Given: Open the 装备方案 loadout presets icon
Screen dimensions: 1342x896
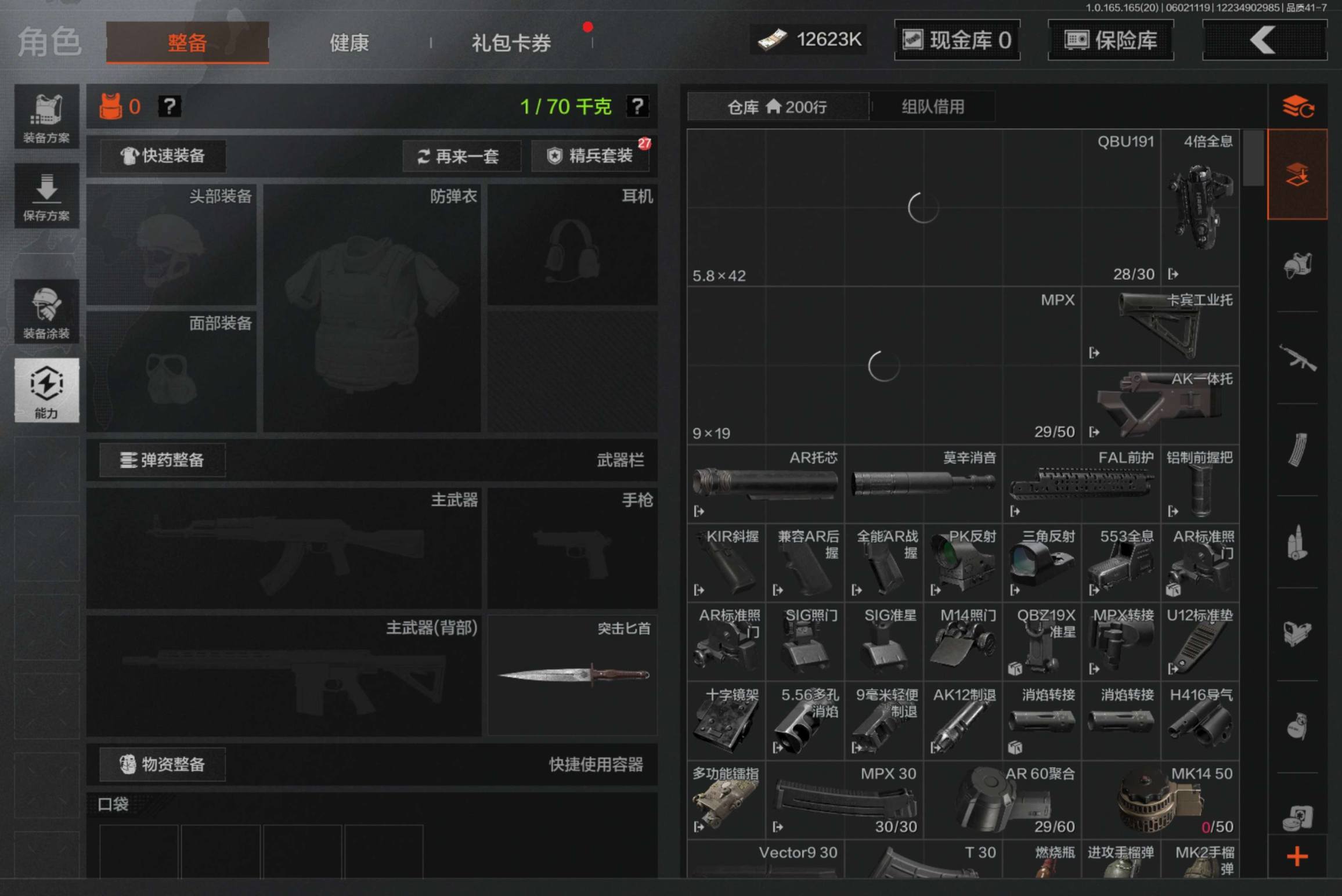Looking at the screenshot, I should pos(46,117).
